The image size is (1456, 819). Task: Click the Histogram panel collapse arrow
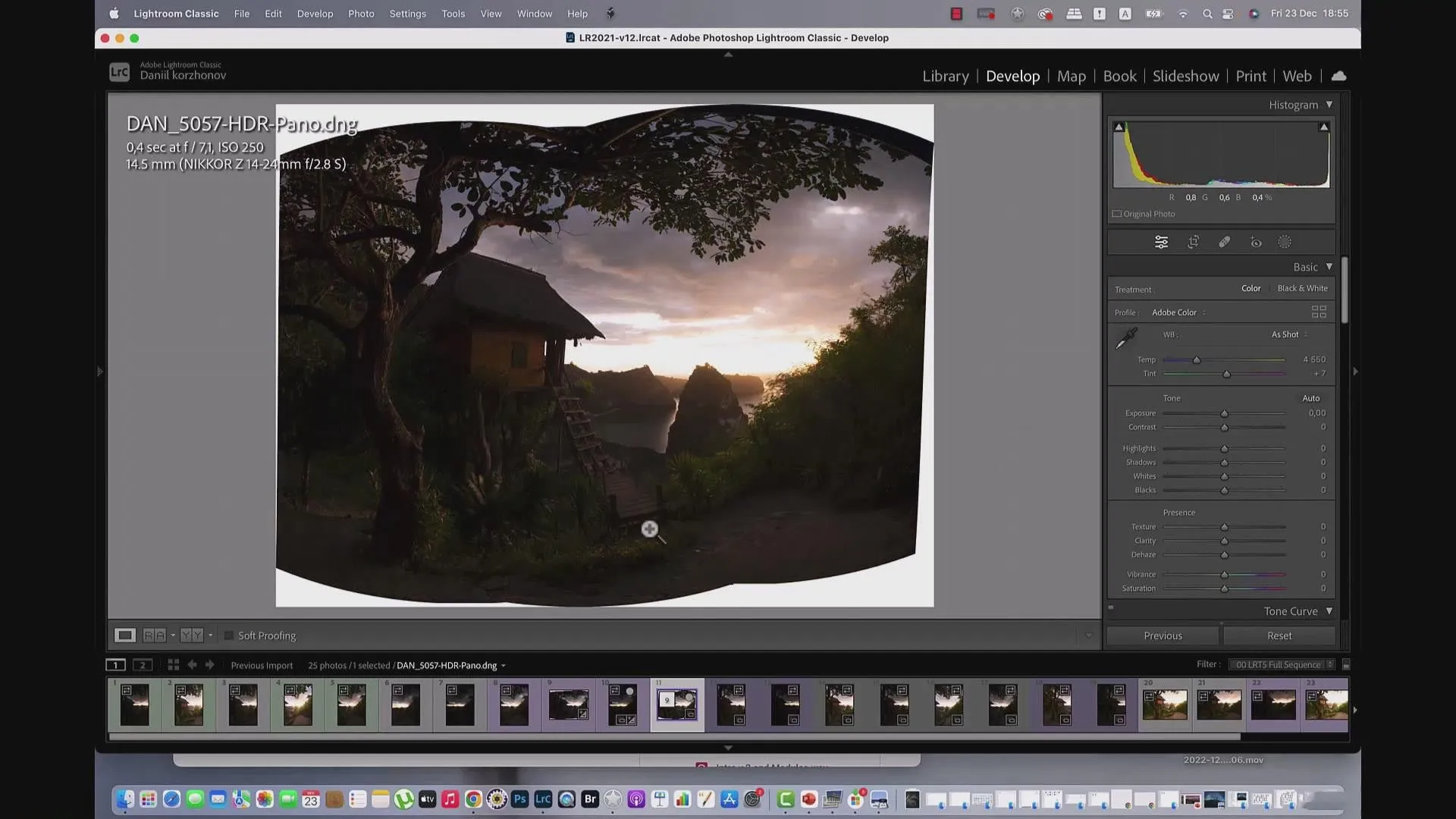tap(1329, 104)
